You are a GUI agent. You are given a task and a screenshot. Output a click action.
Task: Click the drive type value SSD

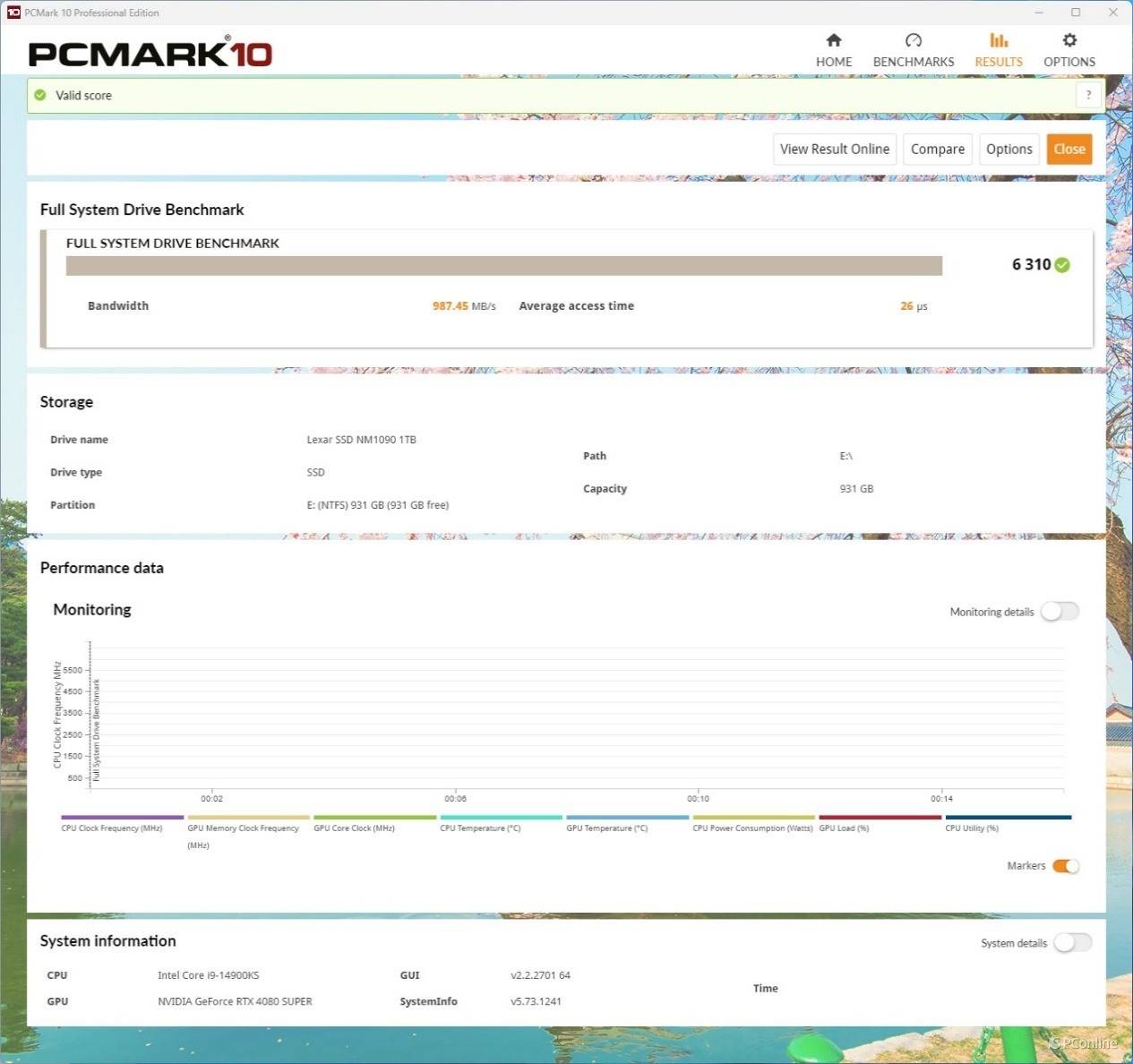tap(316, 473)
